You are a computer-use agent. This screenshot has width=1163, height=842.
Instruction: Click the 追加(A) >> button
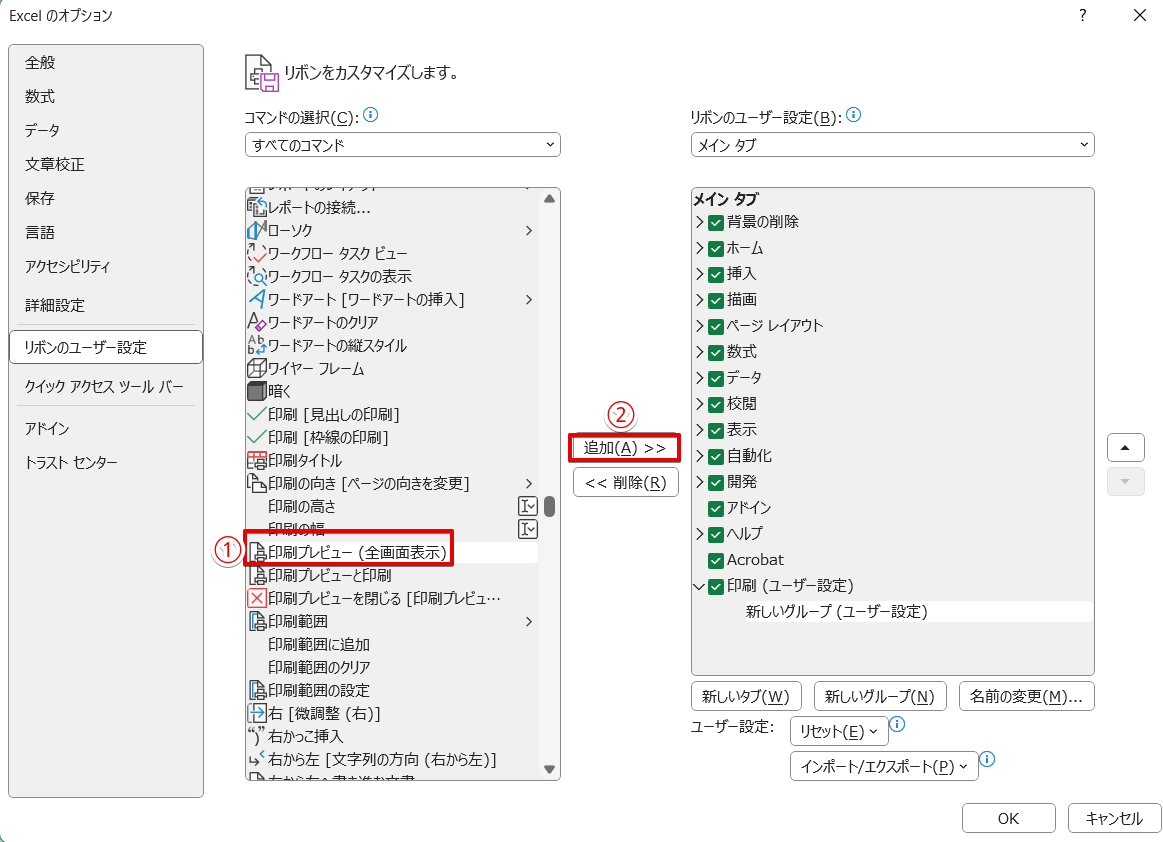tap(625, 447)
